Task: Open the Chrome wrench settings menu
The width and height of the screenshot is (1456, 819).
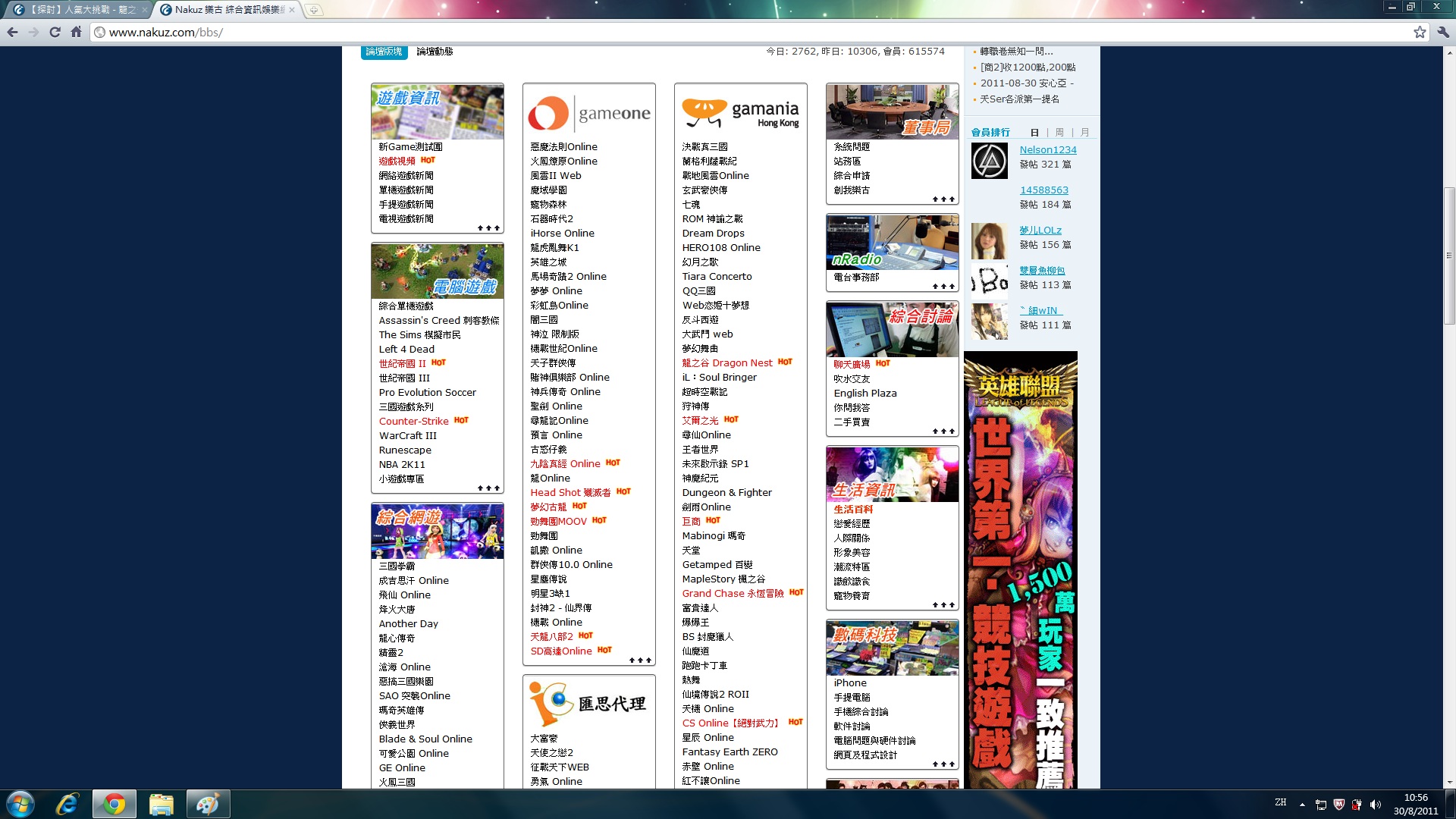Action: [x=1442, y=33]
